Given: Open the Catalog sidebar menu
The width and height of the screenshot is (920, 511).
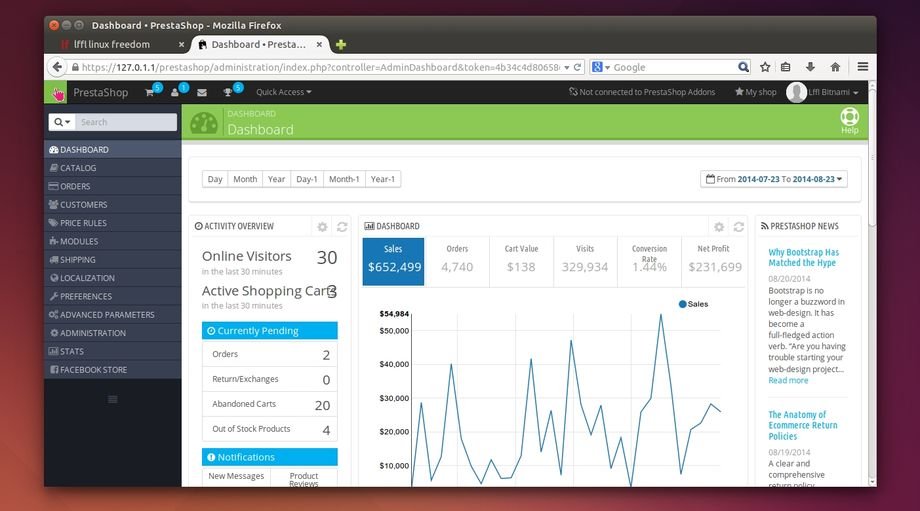Looking at the screenshot, I should click(78, 168).
